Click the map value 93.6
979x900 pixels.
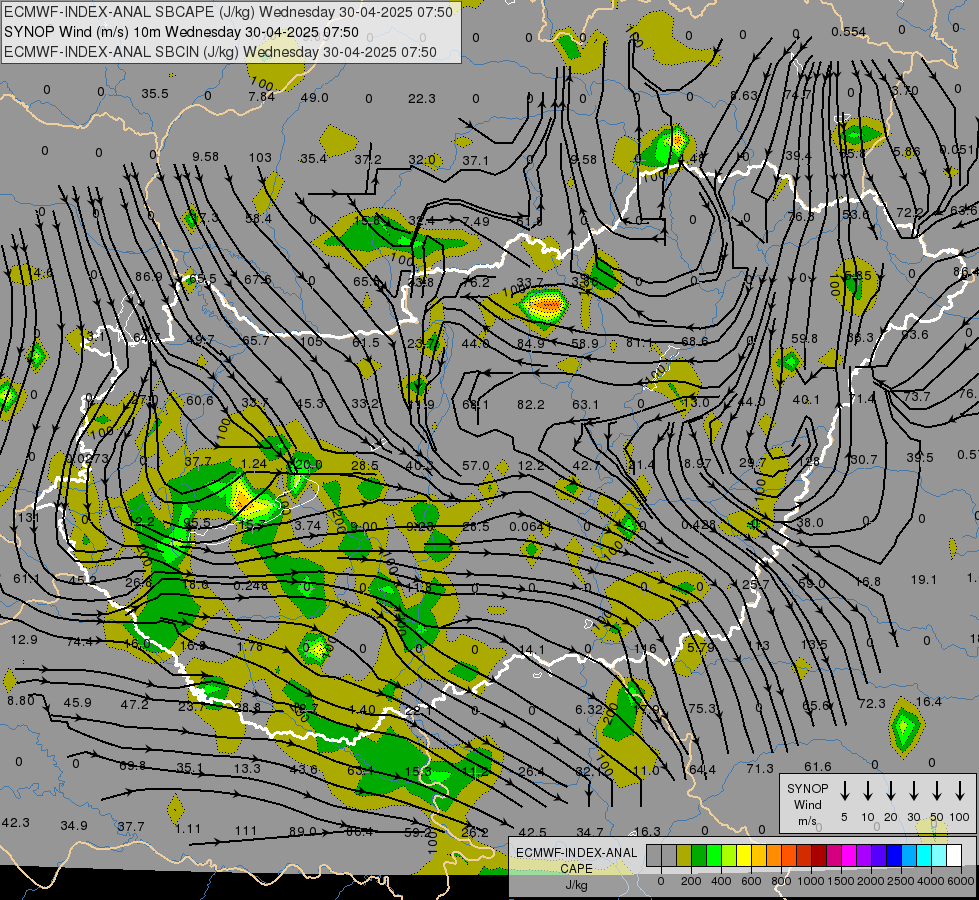click(x=915, y=335)
